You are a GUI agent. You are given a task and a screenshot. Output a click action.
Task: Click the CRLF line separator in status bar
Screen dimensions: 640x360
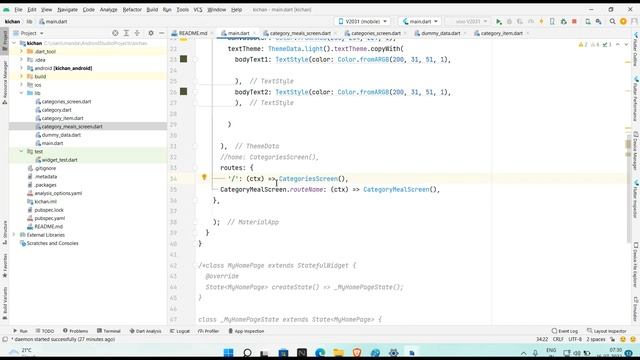[x=558, y=339]
